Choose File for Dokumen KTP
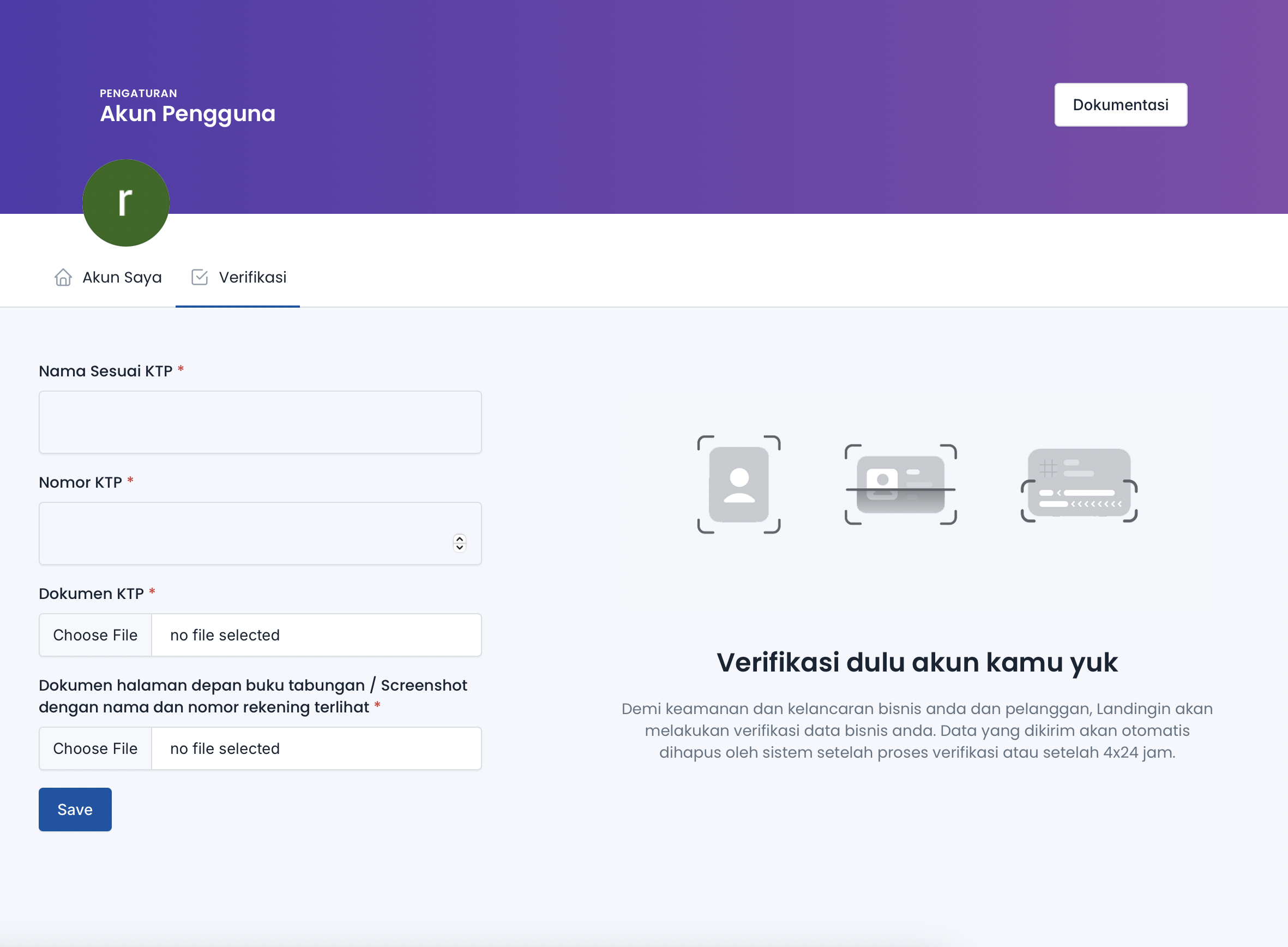Image resolution: width=1288 pixels, height=947 pixels. pyautogui.click(x=95, y=635)
